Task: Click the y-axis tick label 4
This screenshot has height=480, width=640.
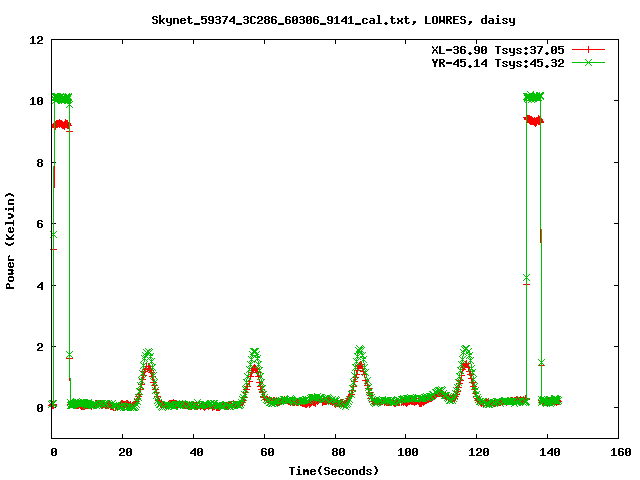Action: pos(40,286)
